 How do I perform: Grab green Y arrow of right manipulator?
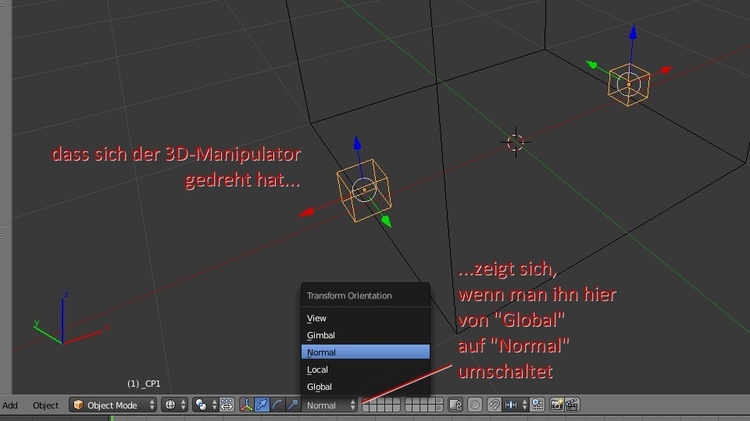pyautogui.click(x=592, y=64)
